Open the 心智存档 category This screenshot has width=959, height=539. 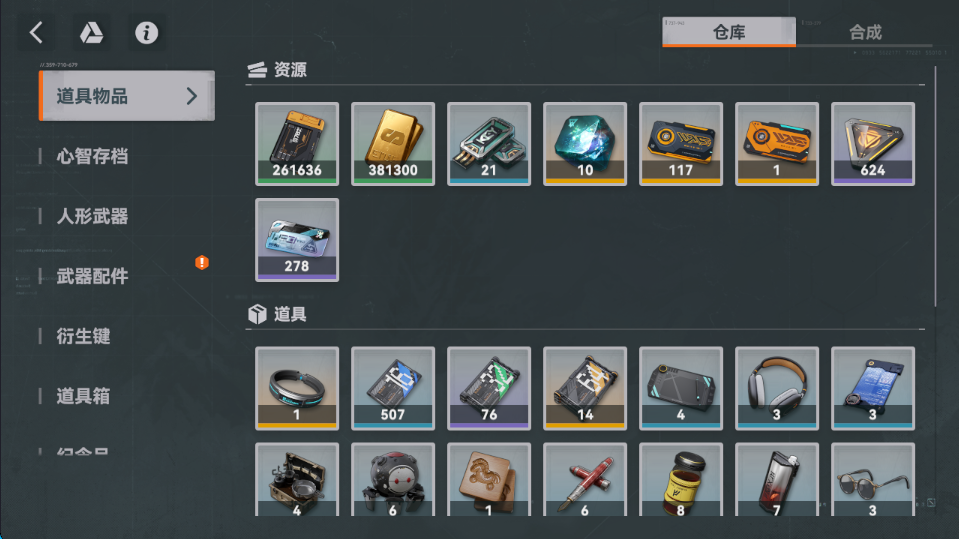92,156
